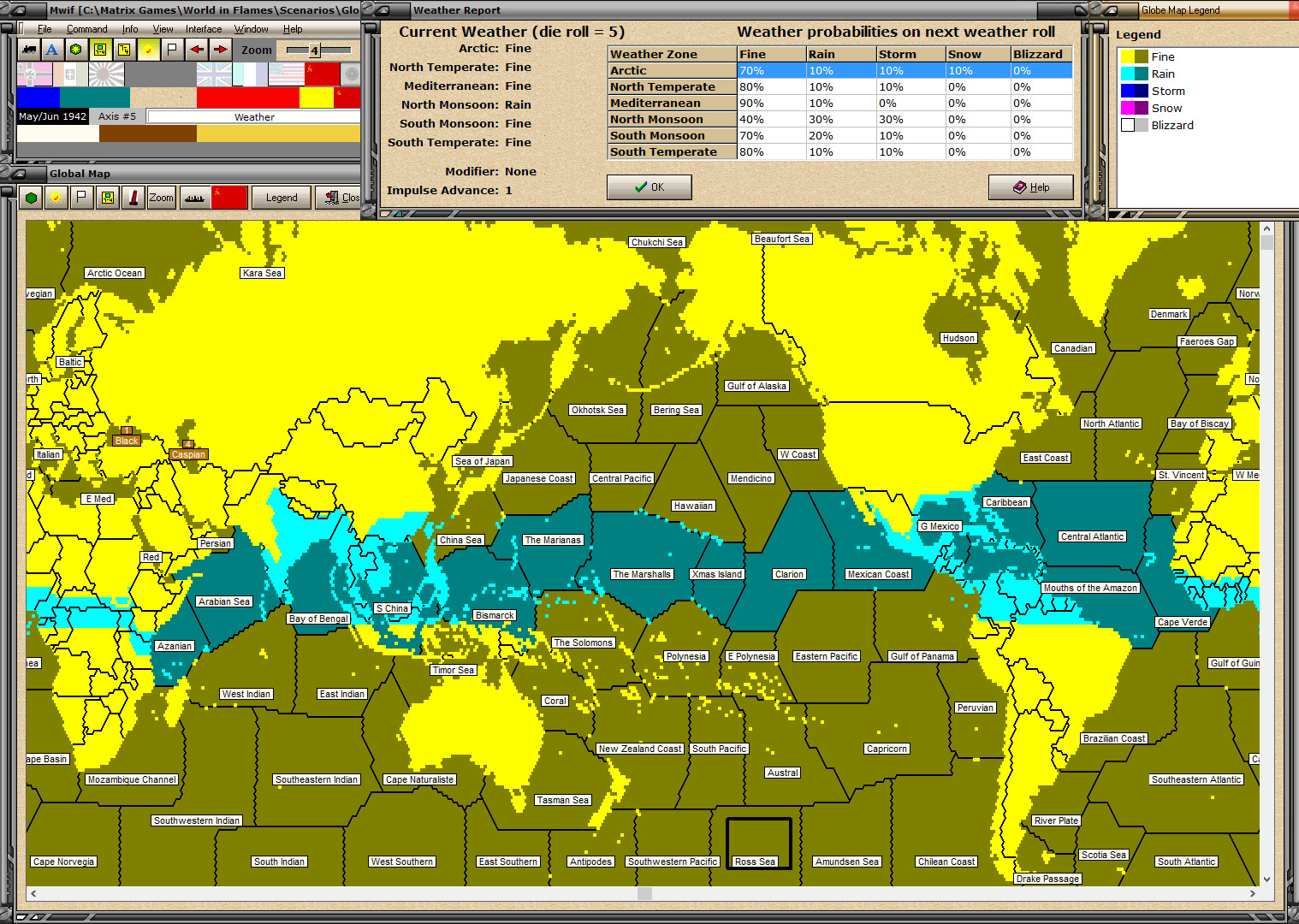1299x924 pixels.
Task: Click the Weather phase field
Action: 254,117
